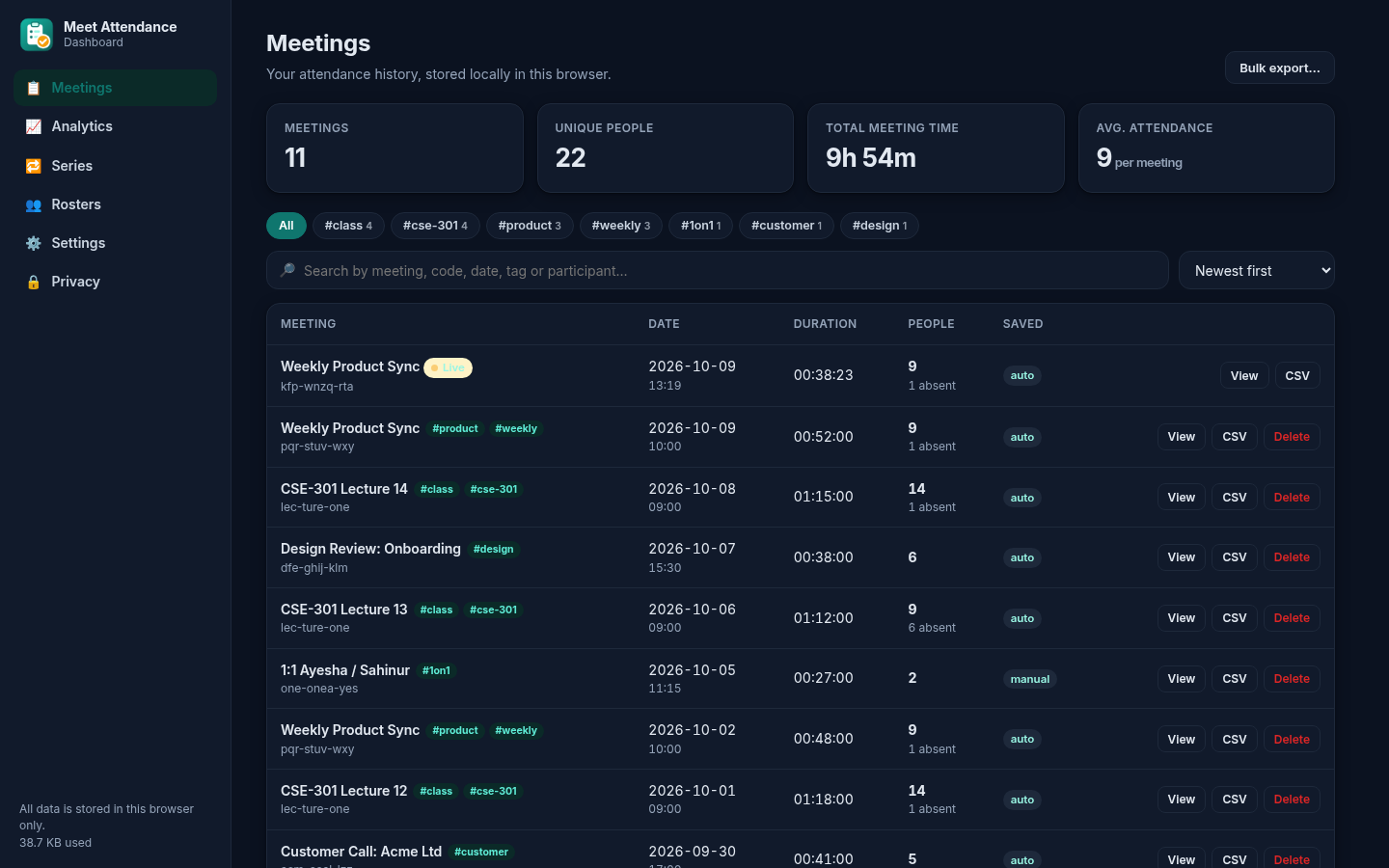Click the Live badge on Weekly Product Sync
Image resolution: width=1389 pixels, height=868 pixels.
449,367
